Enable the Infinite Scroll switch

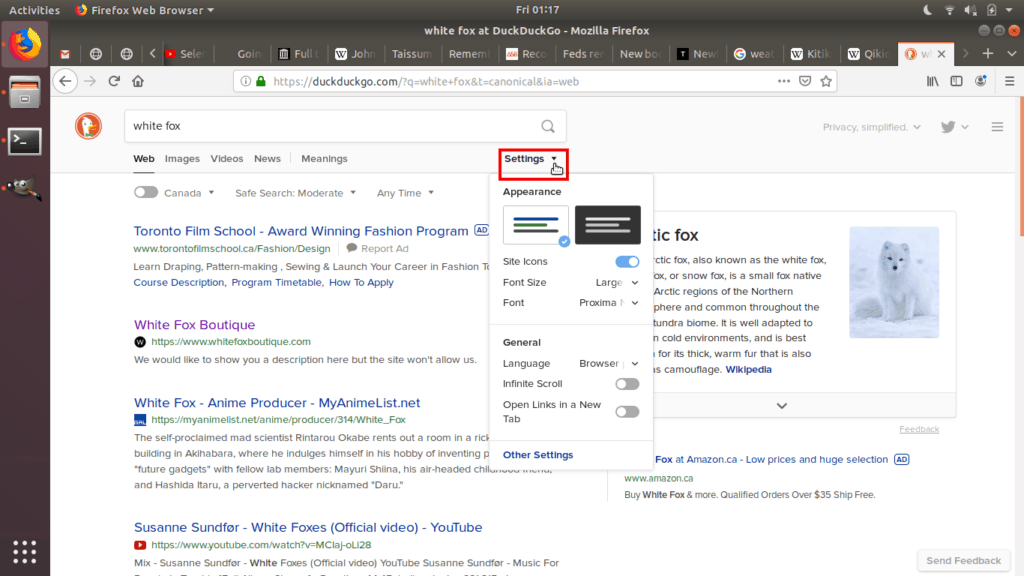coord(627,384)
